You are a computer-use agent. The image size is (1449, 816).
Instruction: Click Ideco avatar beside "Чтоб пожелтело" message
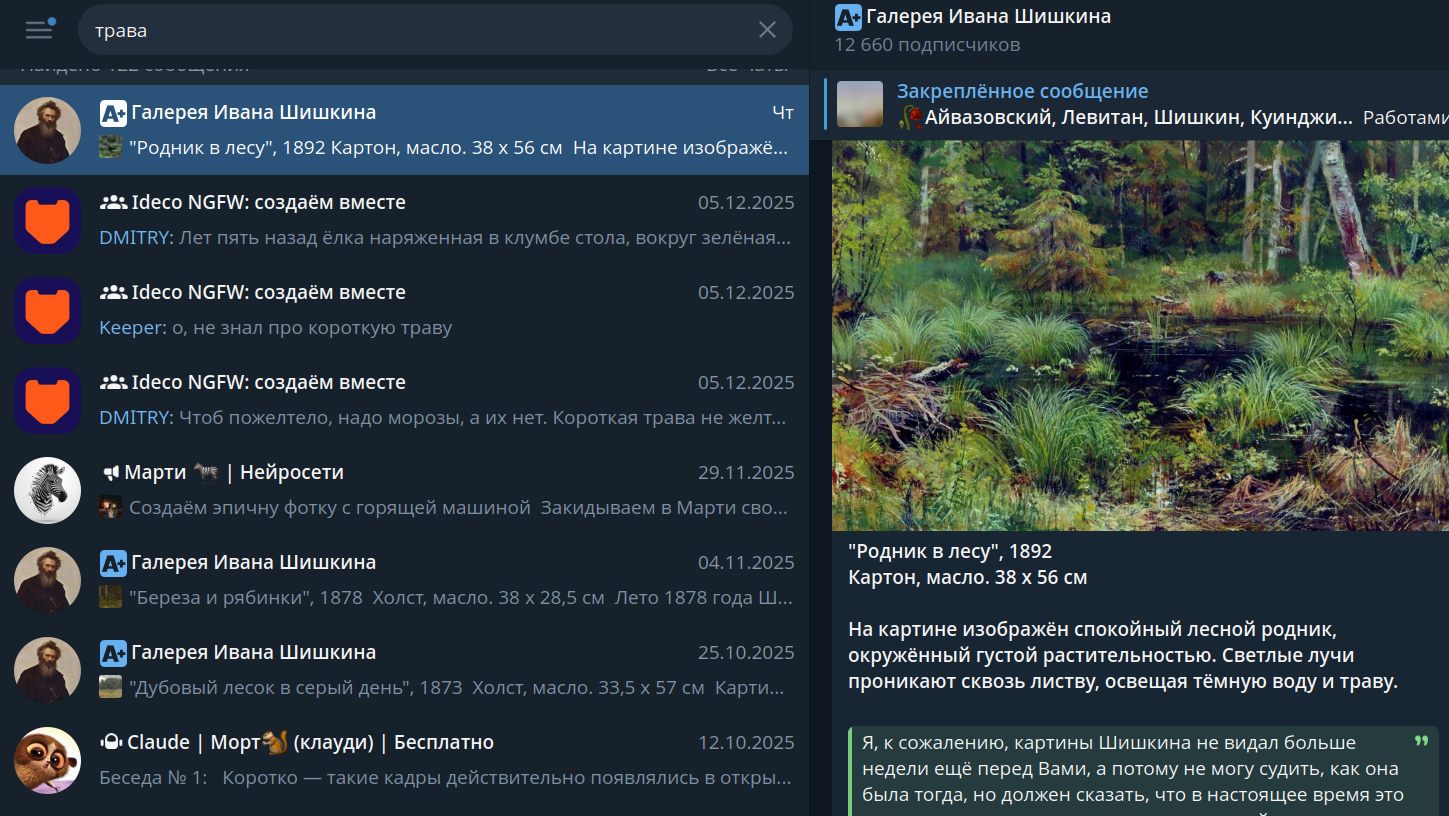tap(47, 400)
